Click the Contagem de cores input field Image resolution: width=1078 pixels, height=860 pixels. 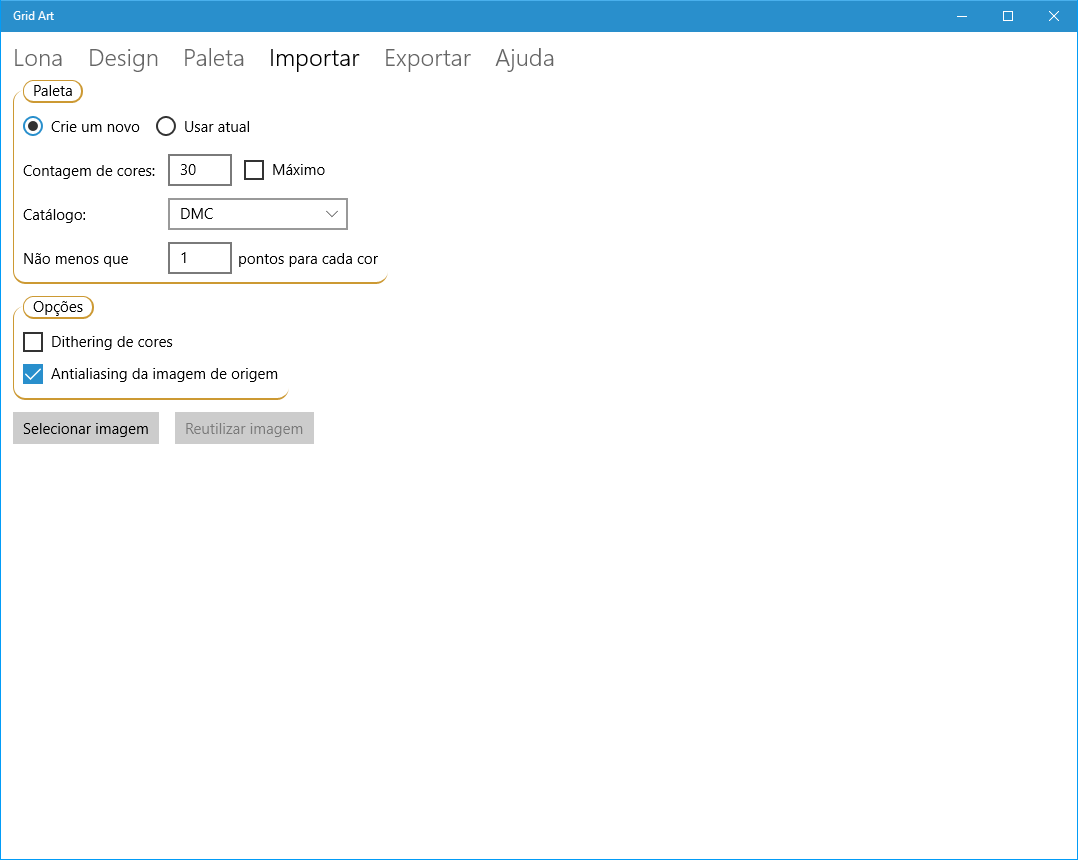(199, 170)
